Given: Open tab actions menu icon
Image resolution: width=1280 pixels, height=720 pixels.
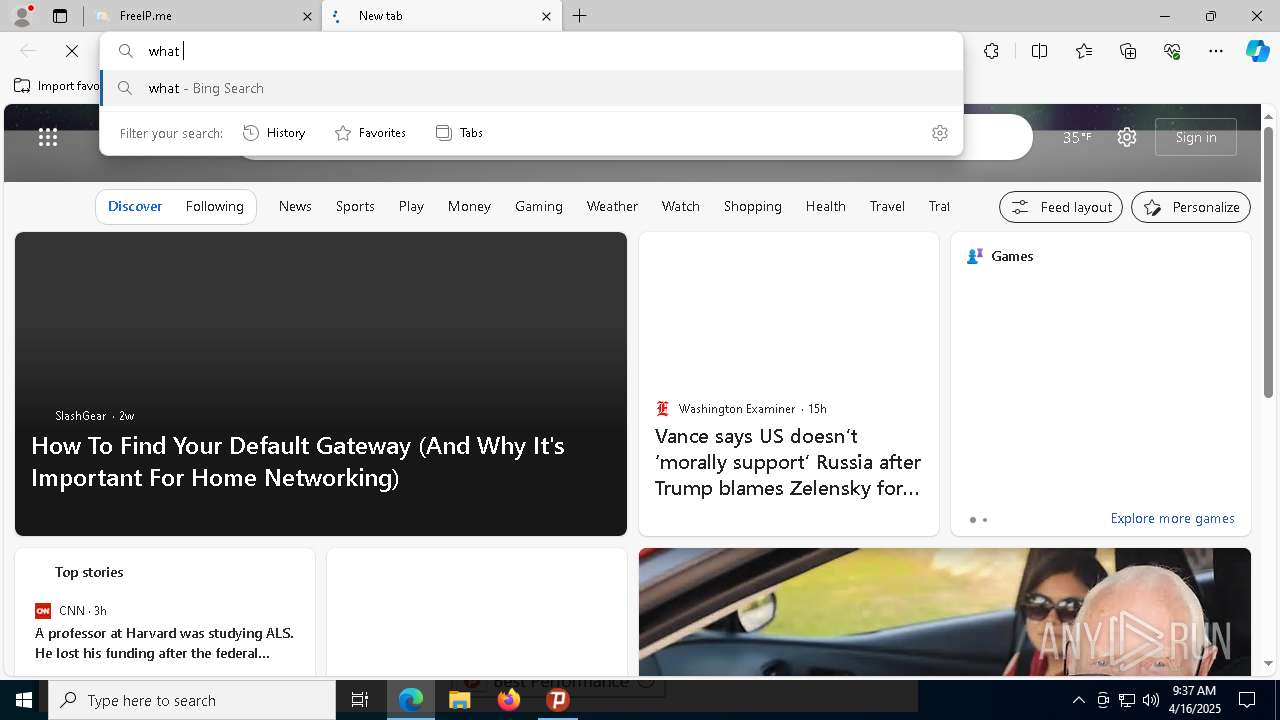Looking at the screenshot, I should point(60,16).
